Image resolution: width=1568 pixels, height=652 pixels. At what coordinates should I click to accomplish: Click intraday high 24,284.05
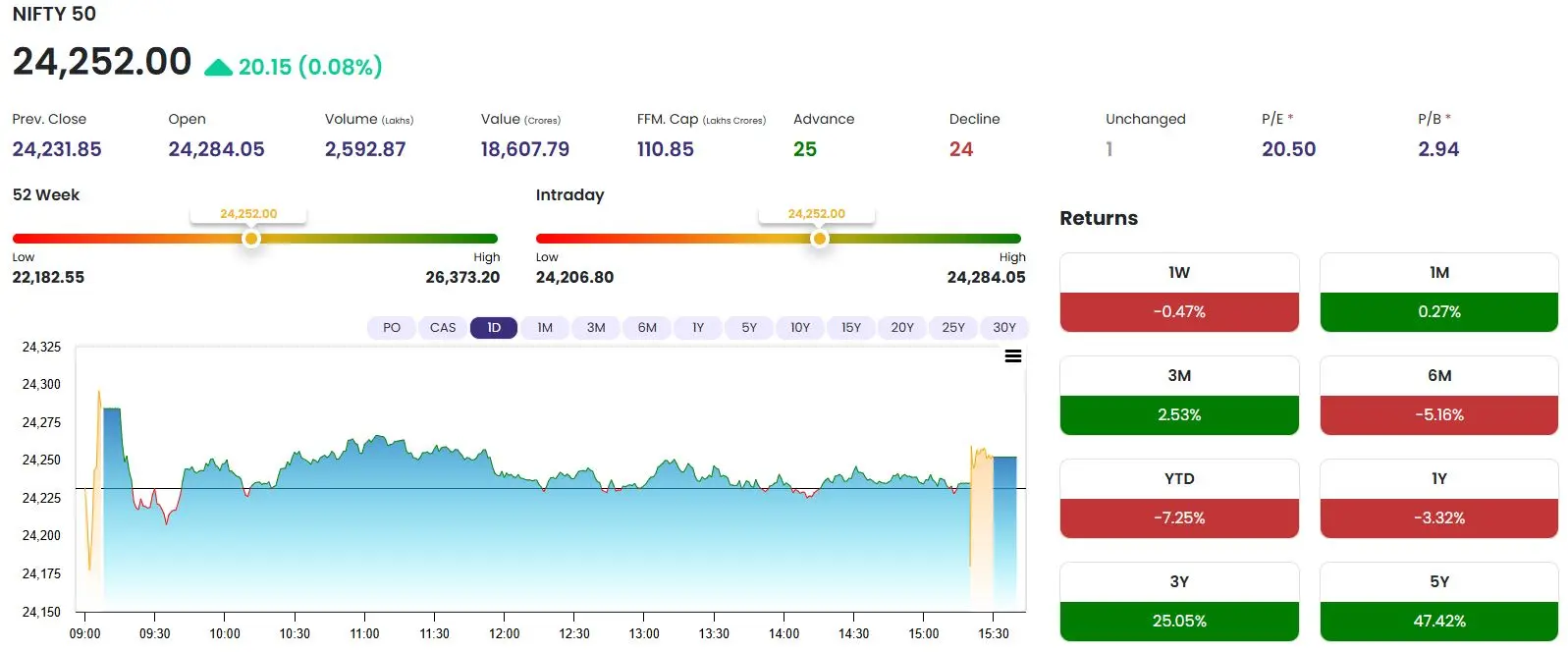pos(986,278)
